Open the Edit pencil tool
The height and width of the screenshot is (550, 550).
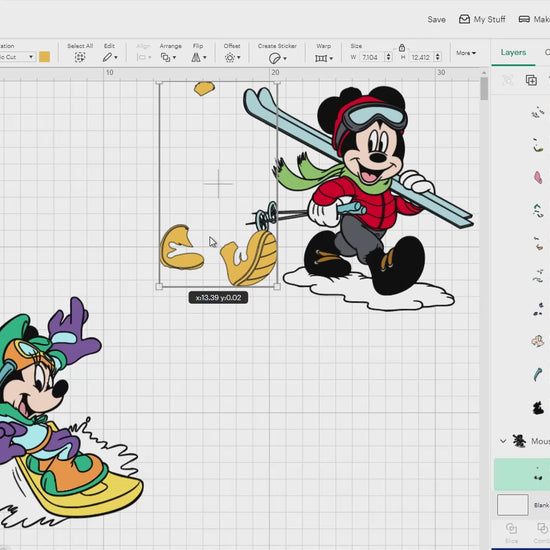[107, 57]
